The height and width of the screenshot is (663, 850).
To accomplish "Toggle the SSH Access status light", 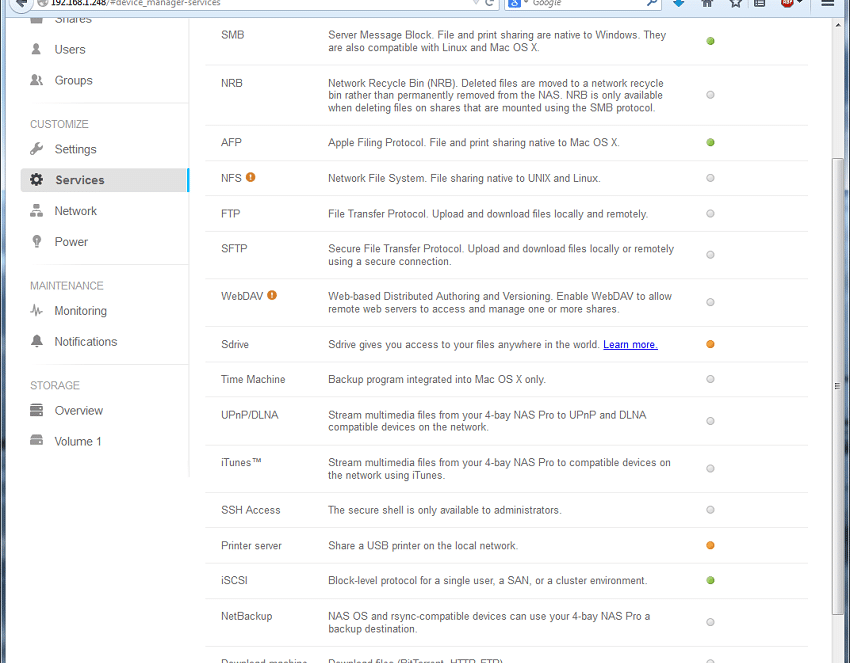I will 710,510.
